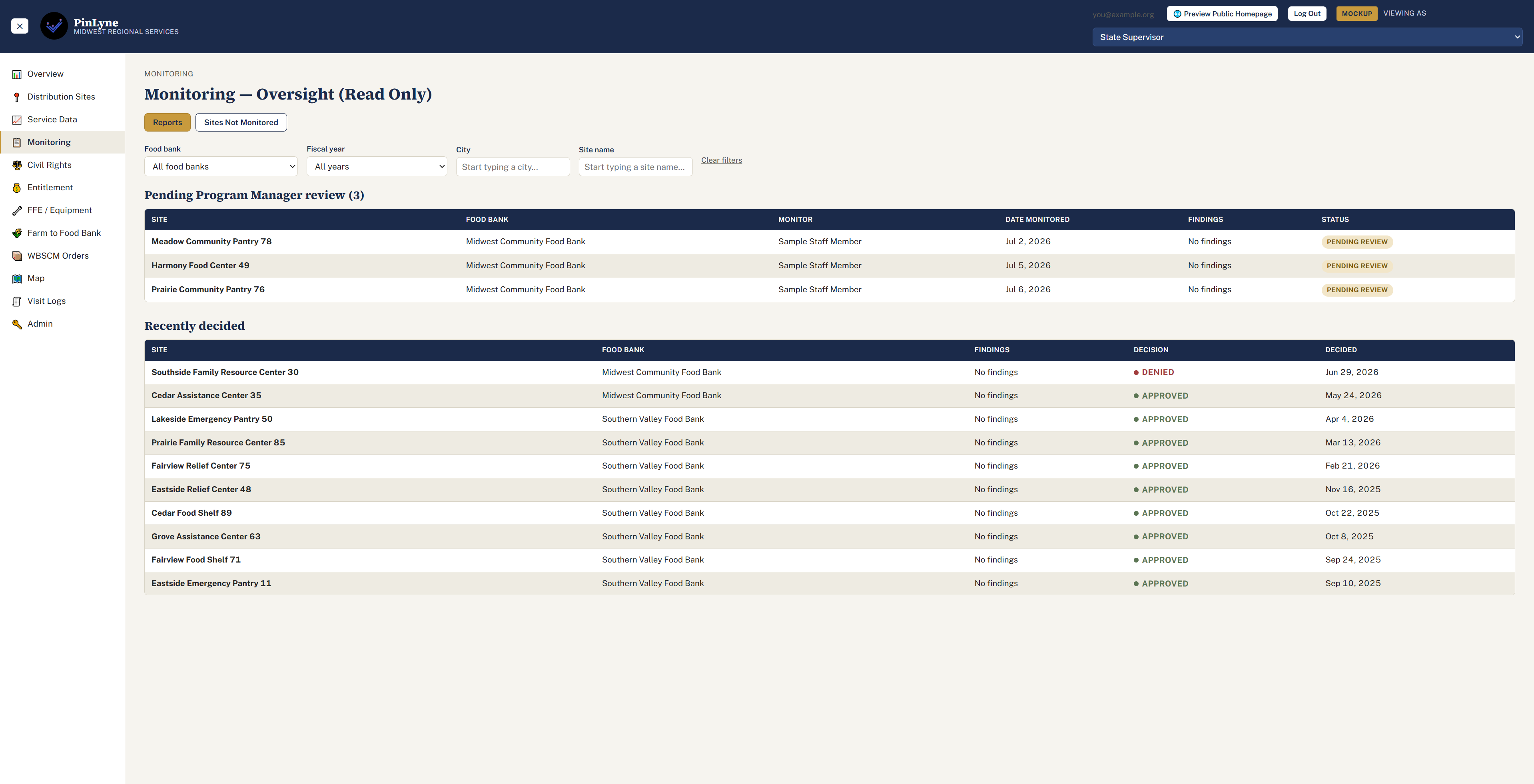Click Cedar Food Shelf 89 row
Viewport: 1534px width, 784px height.
(x=829, y=513)
